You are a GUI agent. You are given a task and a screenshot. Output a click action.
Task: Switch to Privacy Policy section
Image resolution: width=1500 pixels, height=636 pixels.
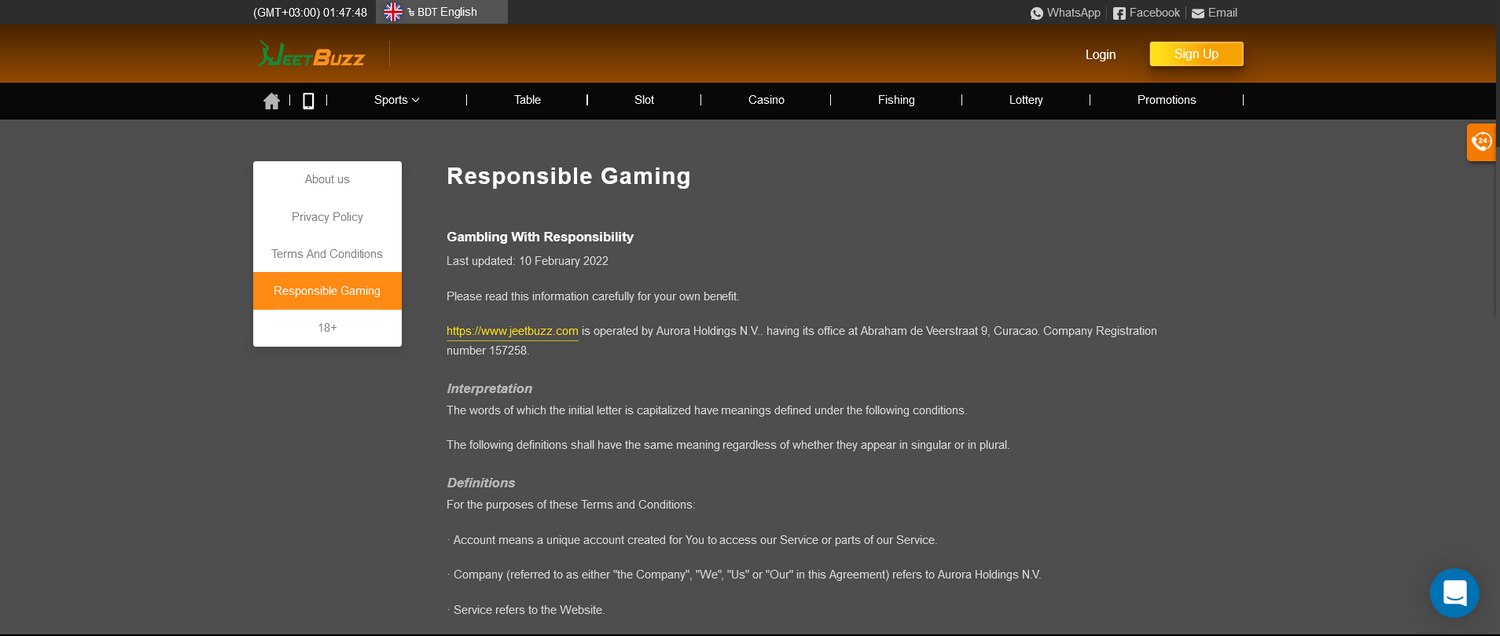pos(327,216)
